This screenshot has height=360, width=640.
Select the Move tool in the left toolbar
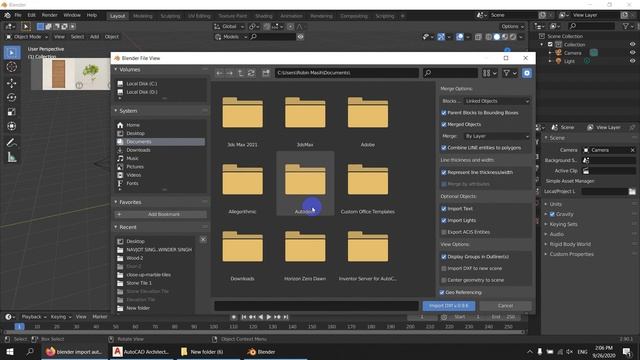pyautogui.click(x=11, y=83)
